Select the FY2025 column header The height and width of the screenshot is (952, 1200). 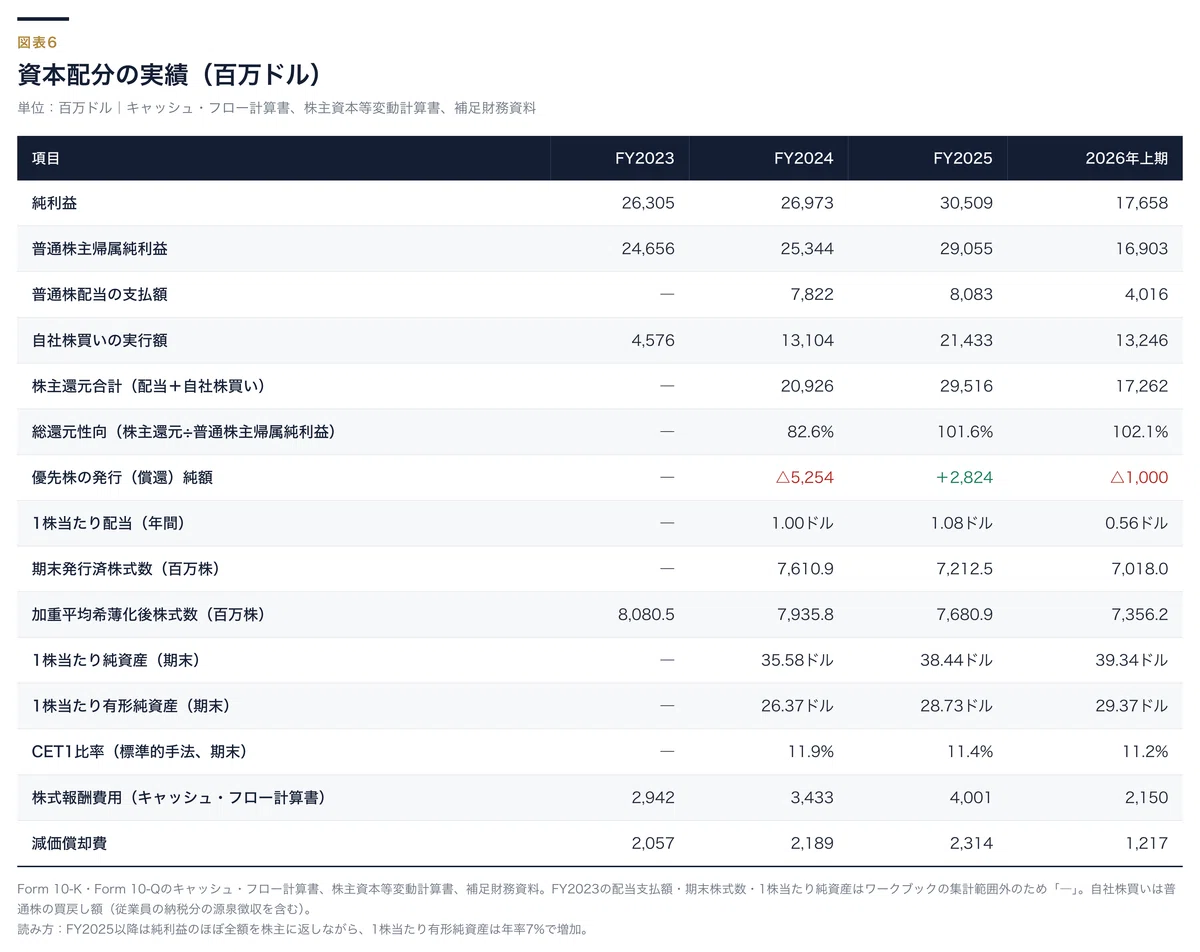click(963, 158)
